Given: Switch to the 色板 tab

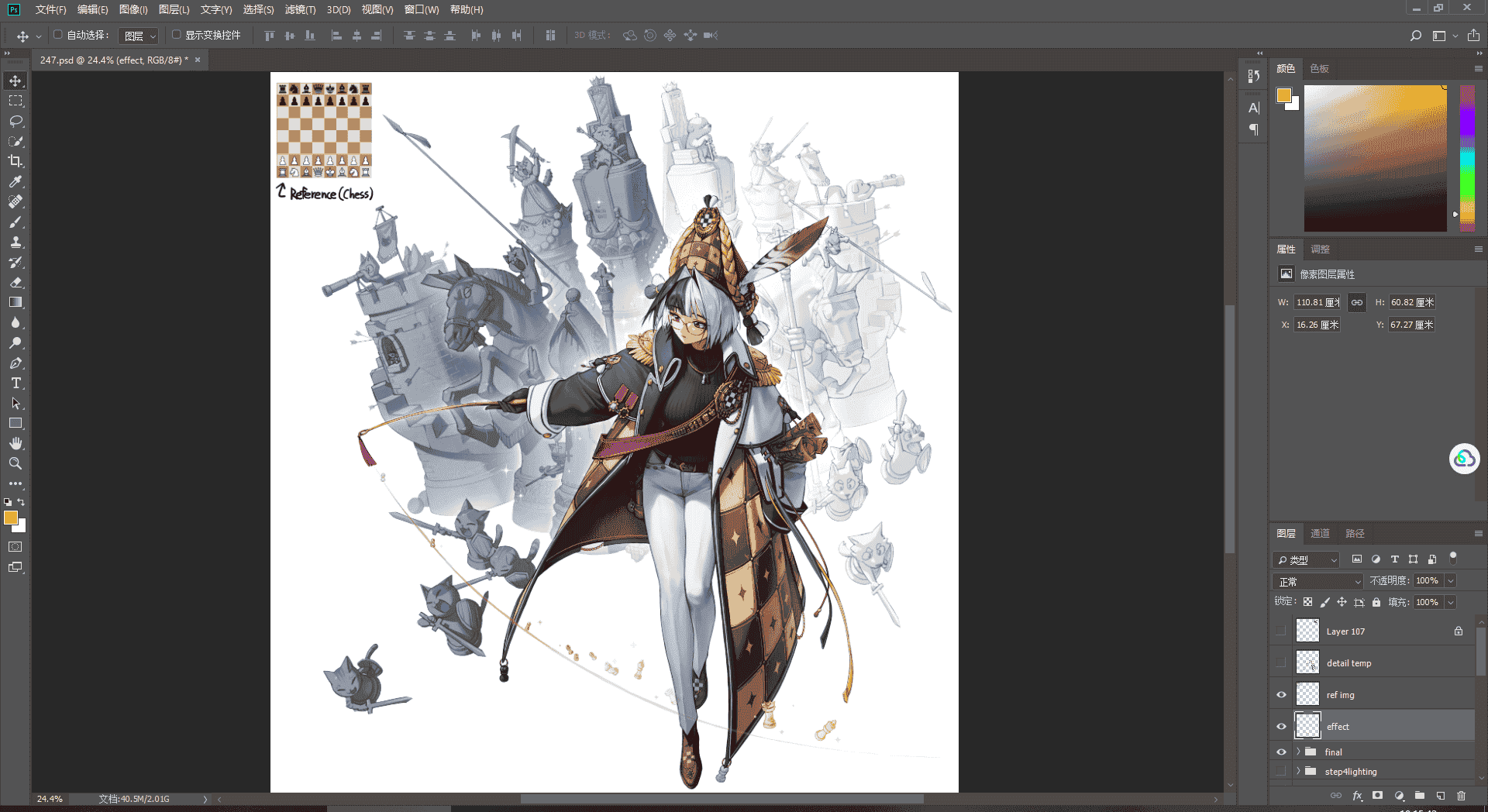Looking at the screenshot, I should tap(1319, 69).
